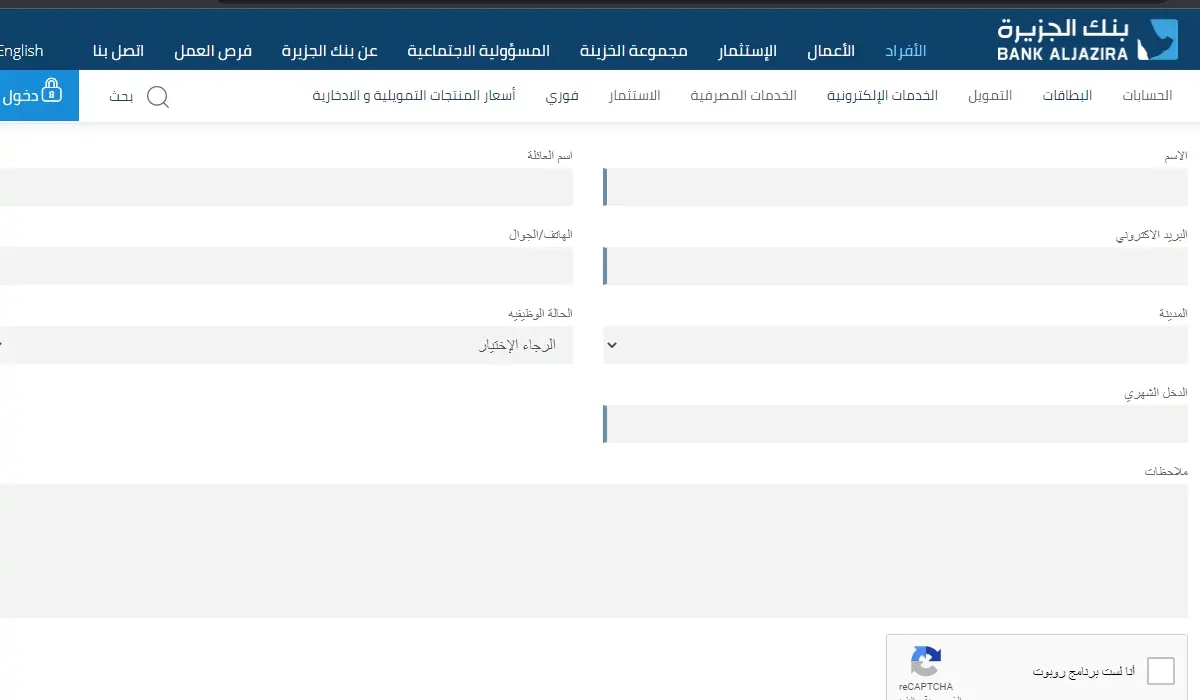The width and height of the screenshot is (1200, 700).
Task: Click the lock login button دخول
Action: click(38, 96)
